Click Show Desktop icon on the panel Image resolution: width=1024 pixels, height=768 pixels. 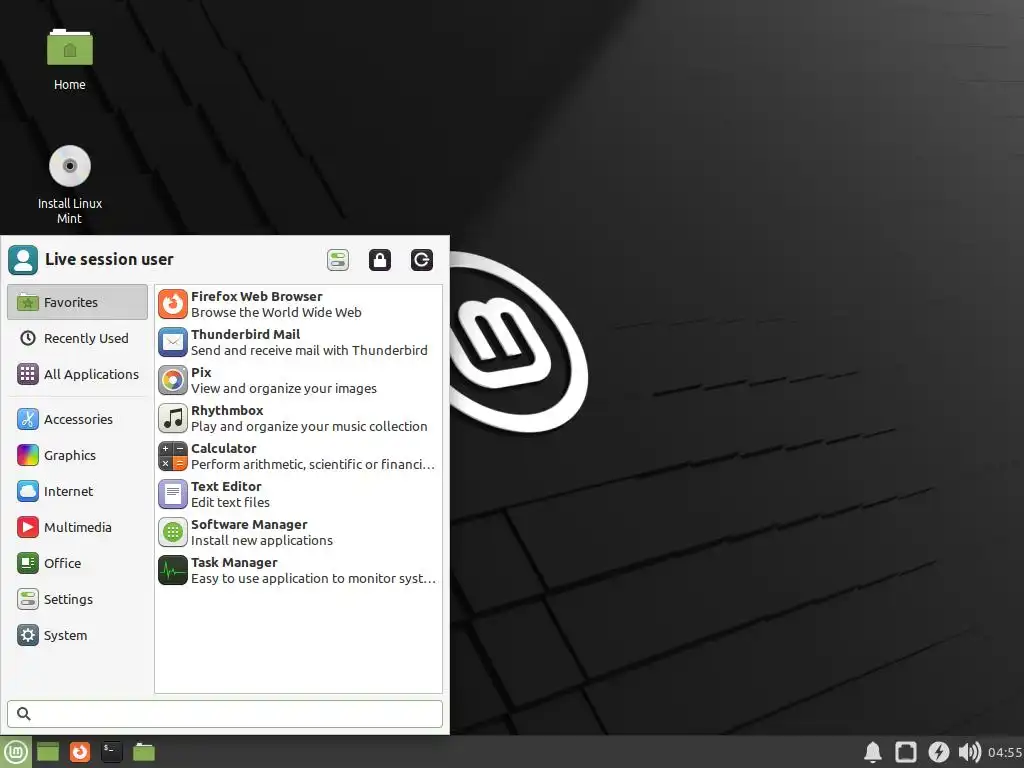(48, 752)
